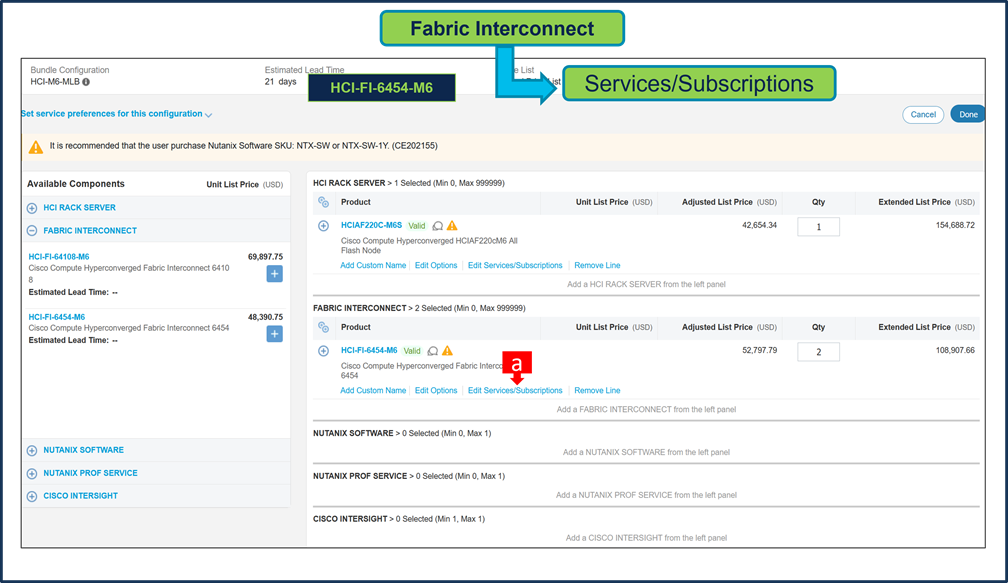
Task: Open HCIAF220C-M6S product link
Action: pyautogui.click(x=372, y=226)
